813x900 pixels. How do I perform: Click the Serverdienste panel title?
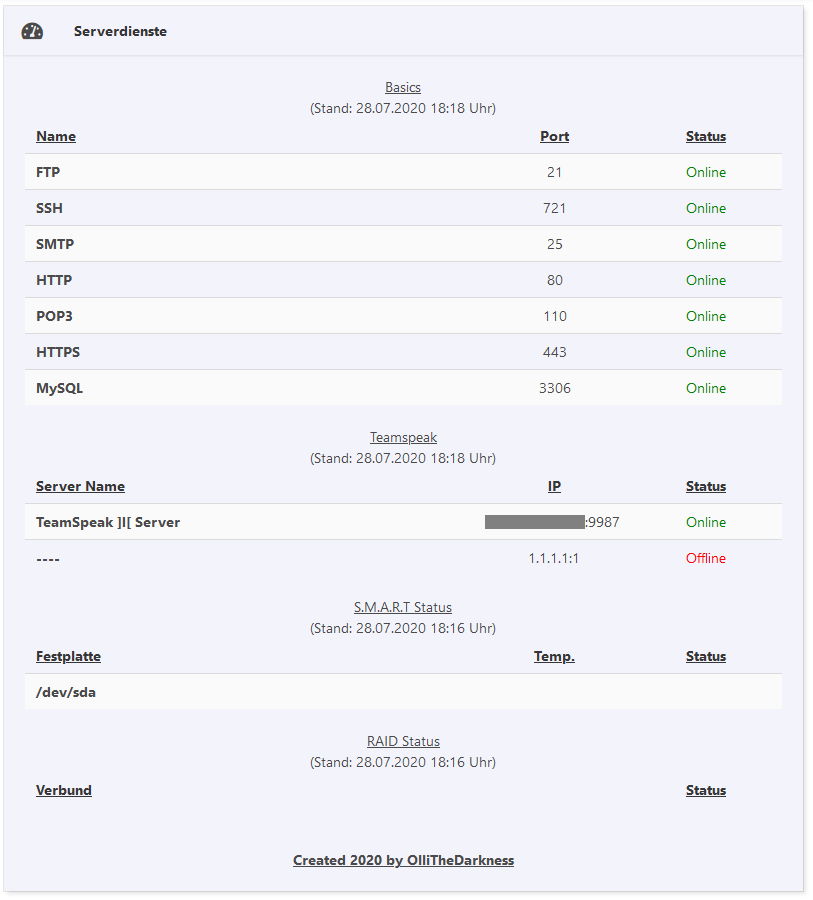click(x=120, y=31)
